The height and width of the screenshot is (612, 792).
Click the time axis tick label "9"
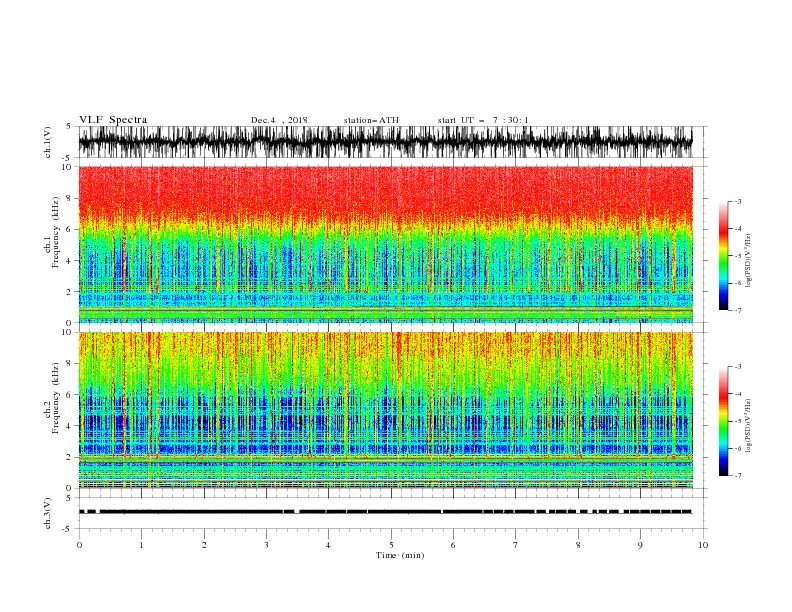(640, 545)
